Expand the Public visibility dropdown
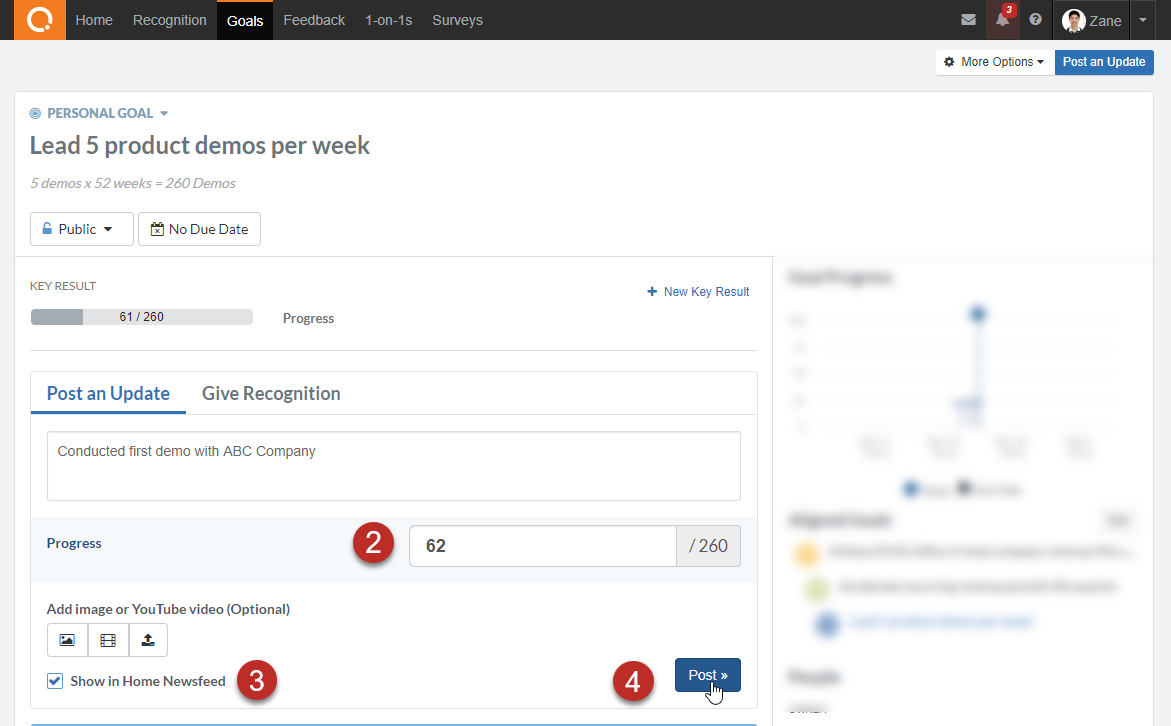The height and width of the screenshot is (726, 1171). tap(81, 229)
